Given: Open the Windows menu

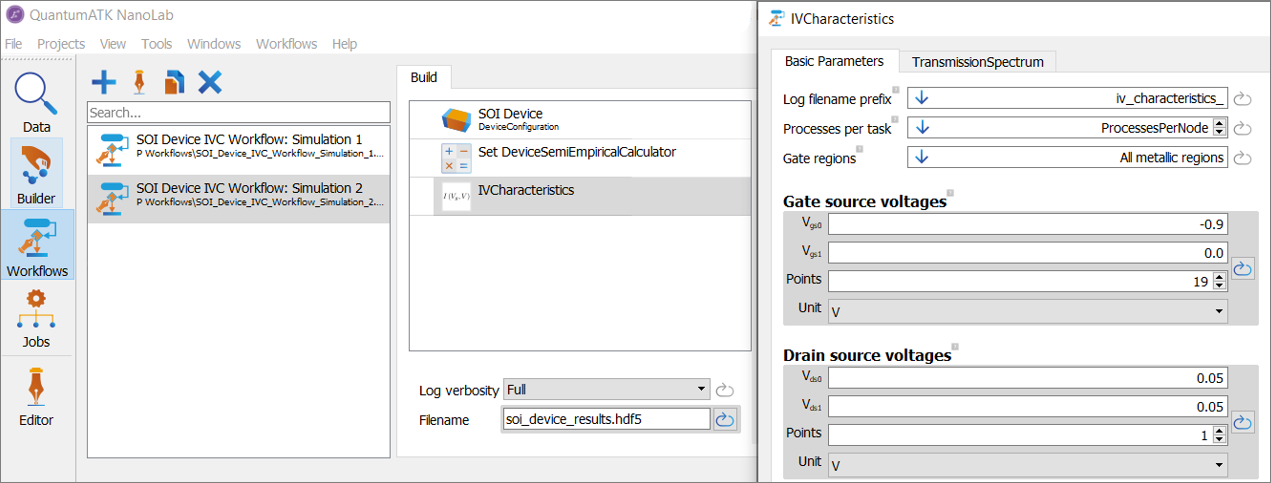Looking at the screenshot, I should (x=214, y=44).
